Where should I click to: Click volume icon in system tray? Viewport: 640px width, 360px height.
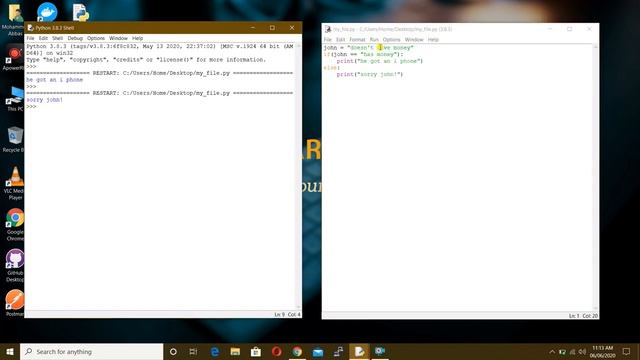582,351
